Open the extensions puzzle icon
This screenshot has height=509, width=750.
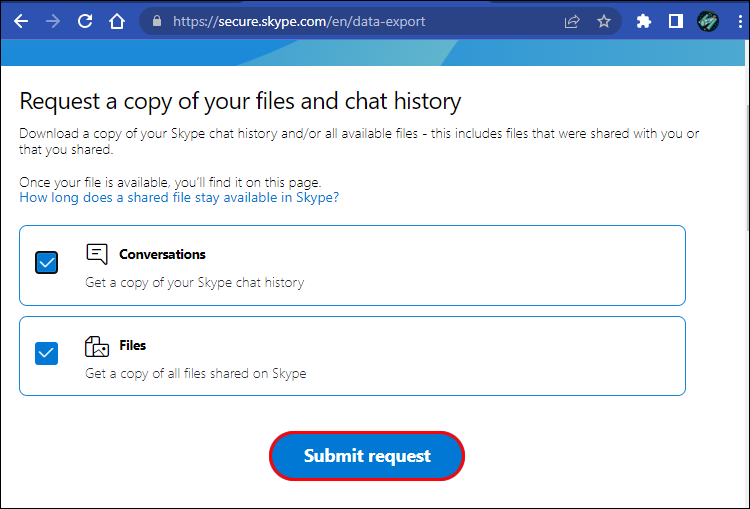click(x=644, y=21)
